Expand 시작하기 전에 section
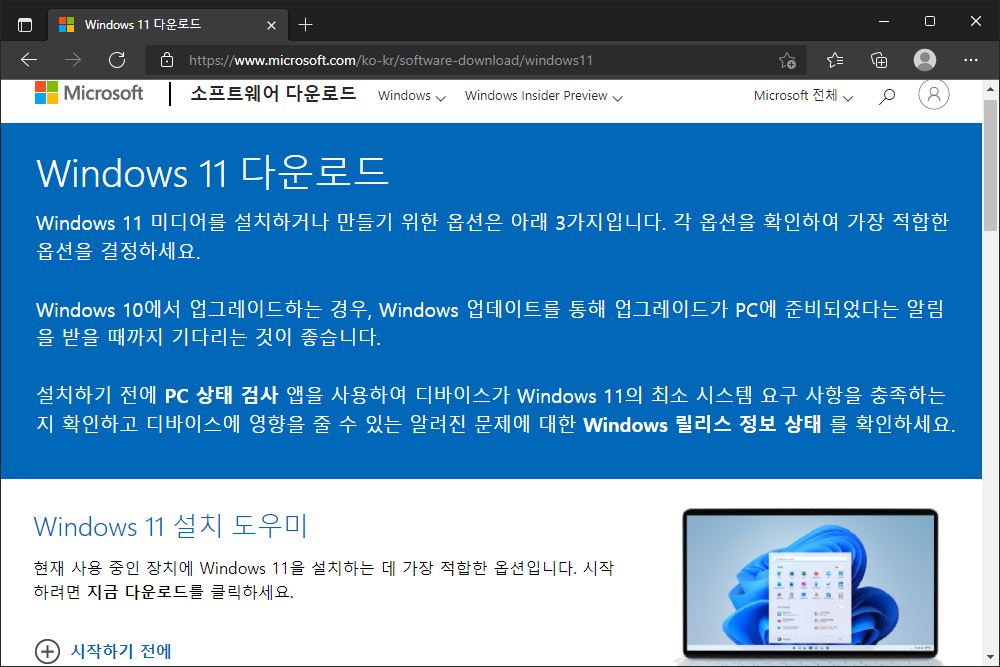 coord(103,651)
